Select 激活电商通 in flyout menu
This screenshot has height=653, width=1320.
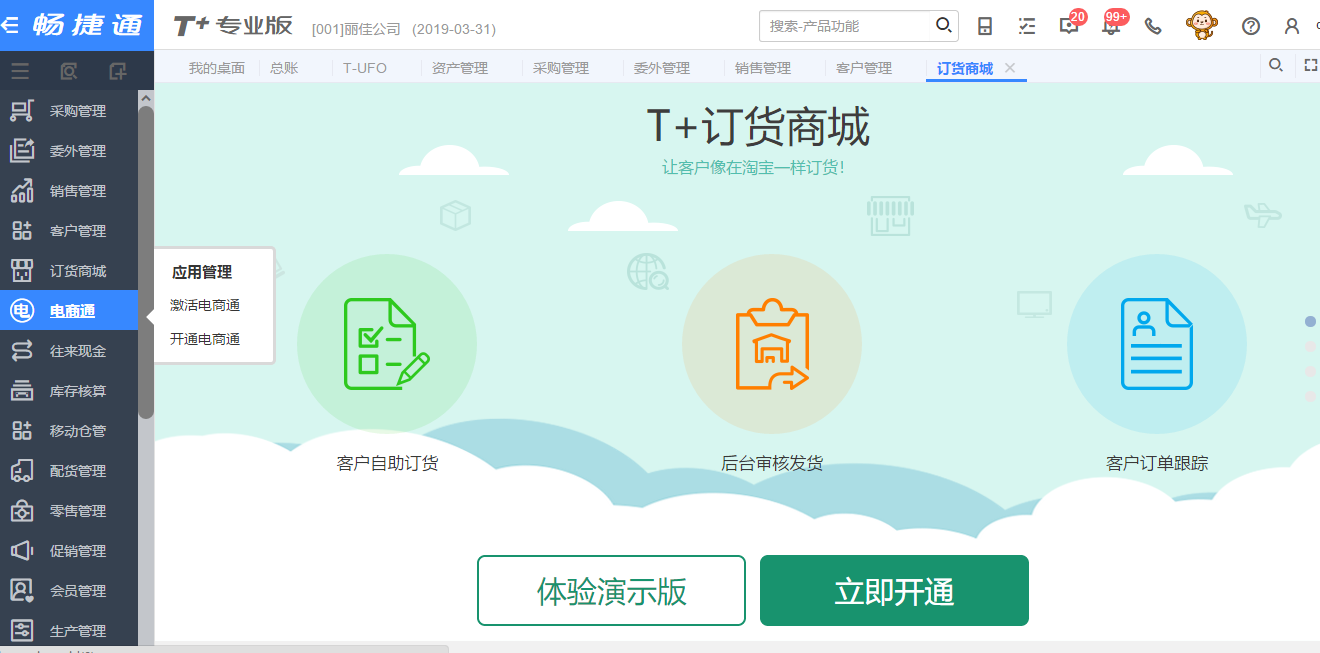click(205, 306)
